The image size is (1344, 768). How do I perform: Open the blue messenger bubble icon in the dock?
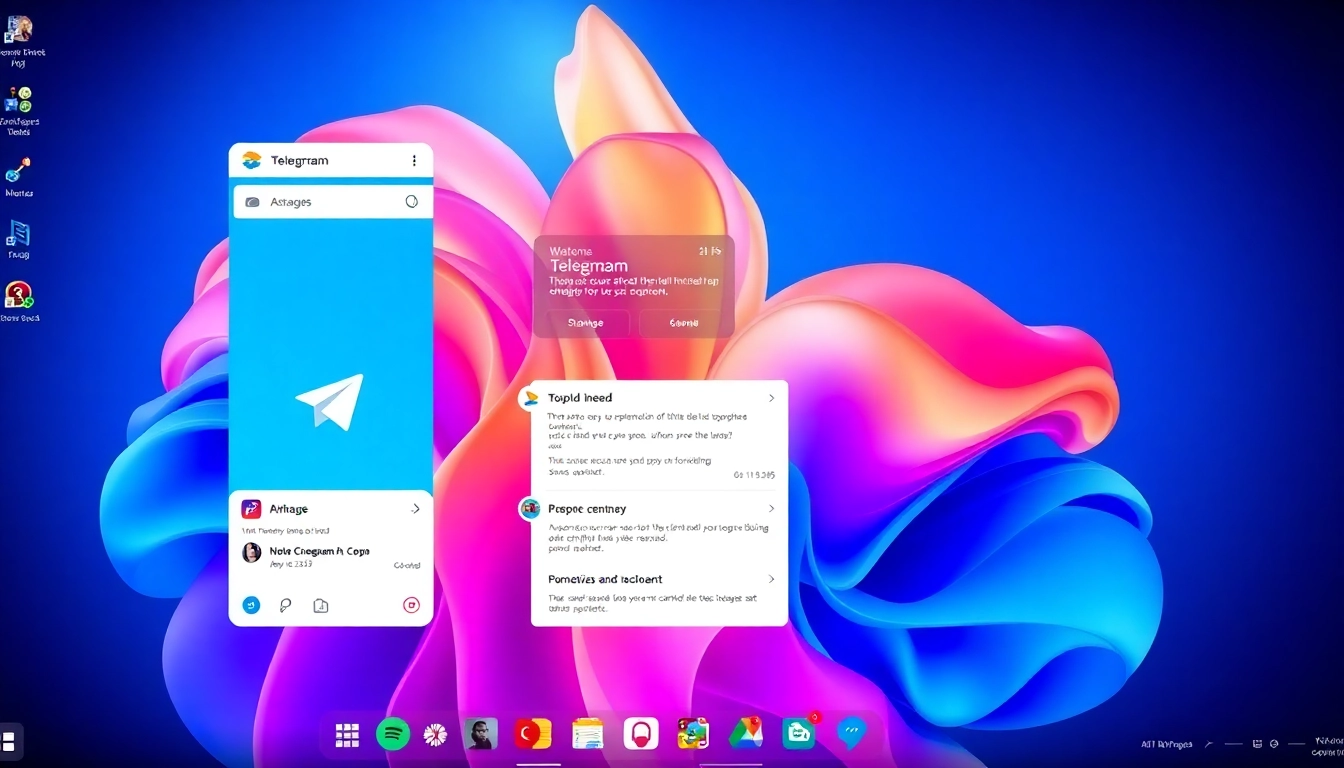pos(851,733)
